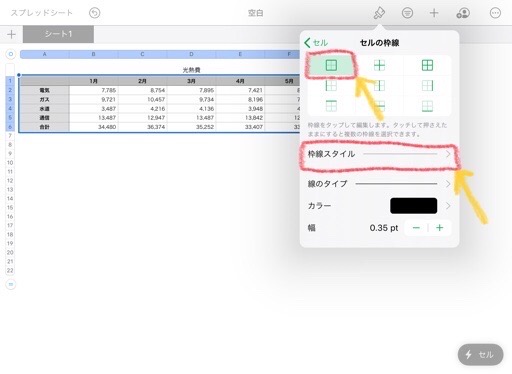Select the 2月 header cell
Screen dimensions: 512x374
(x=143, y=81)
